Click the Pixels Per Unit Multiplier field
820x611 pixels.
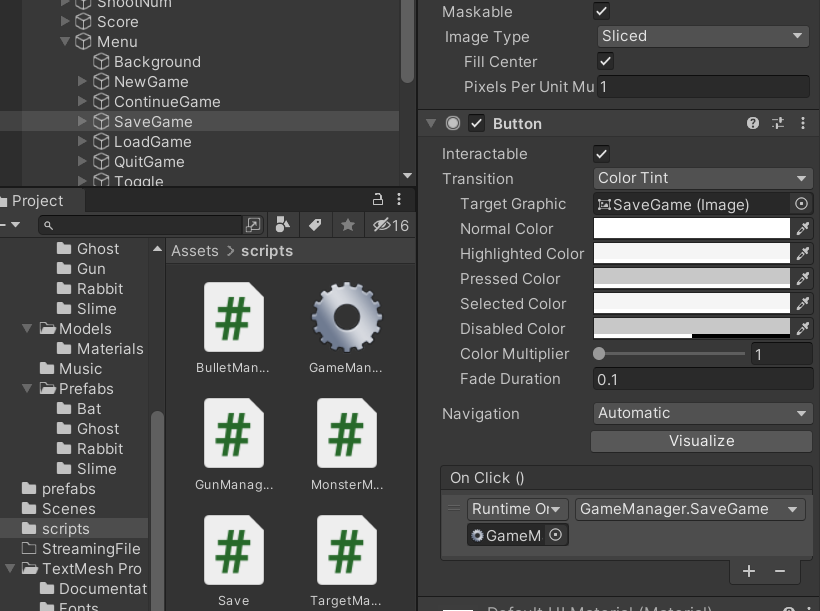pyautogui.click(x=703, y=86)
